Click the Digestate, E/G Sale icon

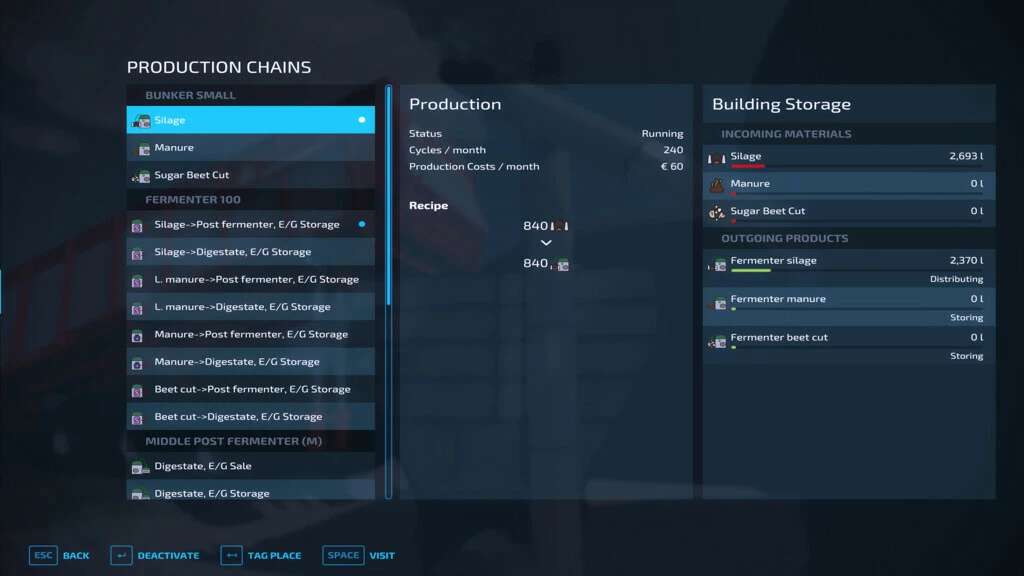(139, 467)
